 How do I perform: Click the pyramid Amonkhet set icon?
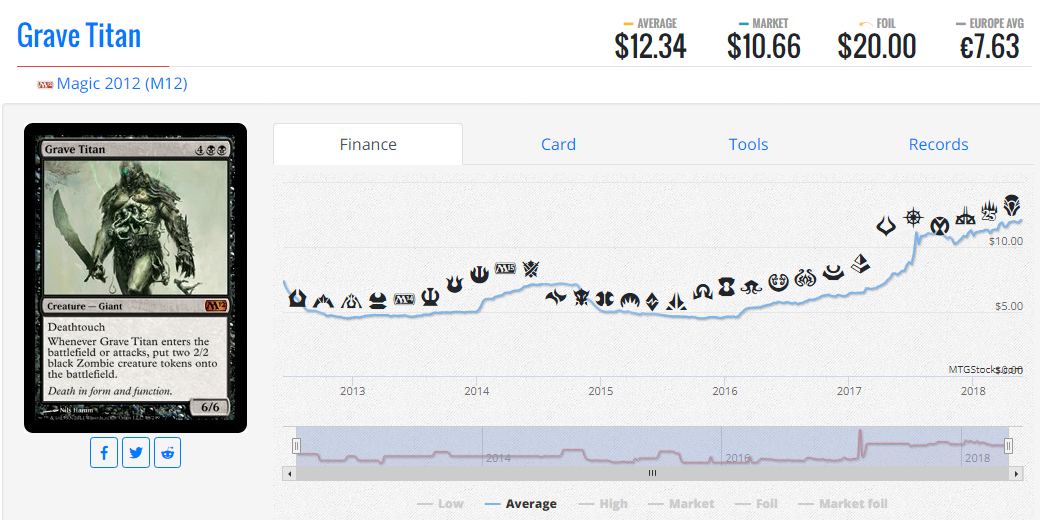click(860, 263)
